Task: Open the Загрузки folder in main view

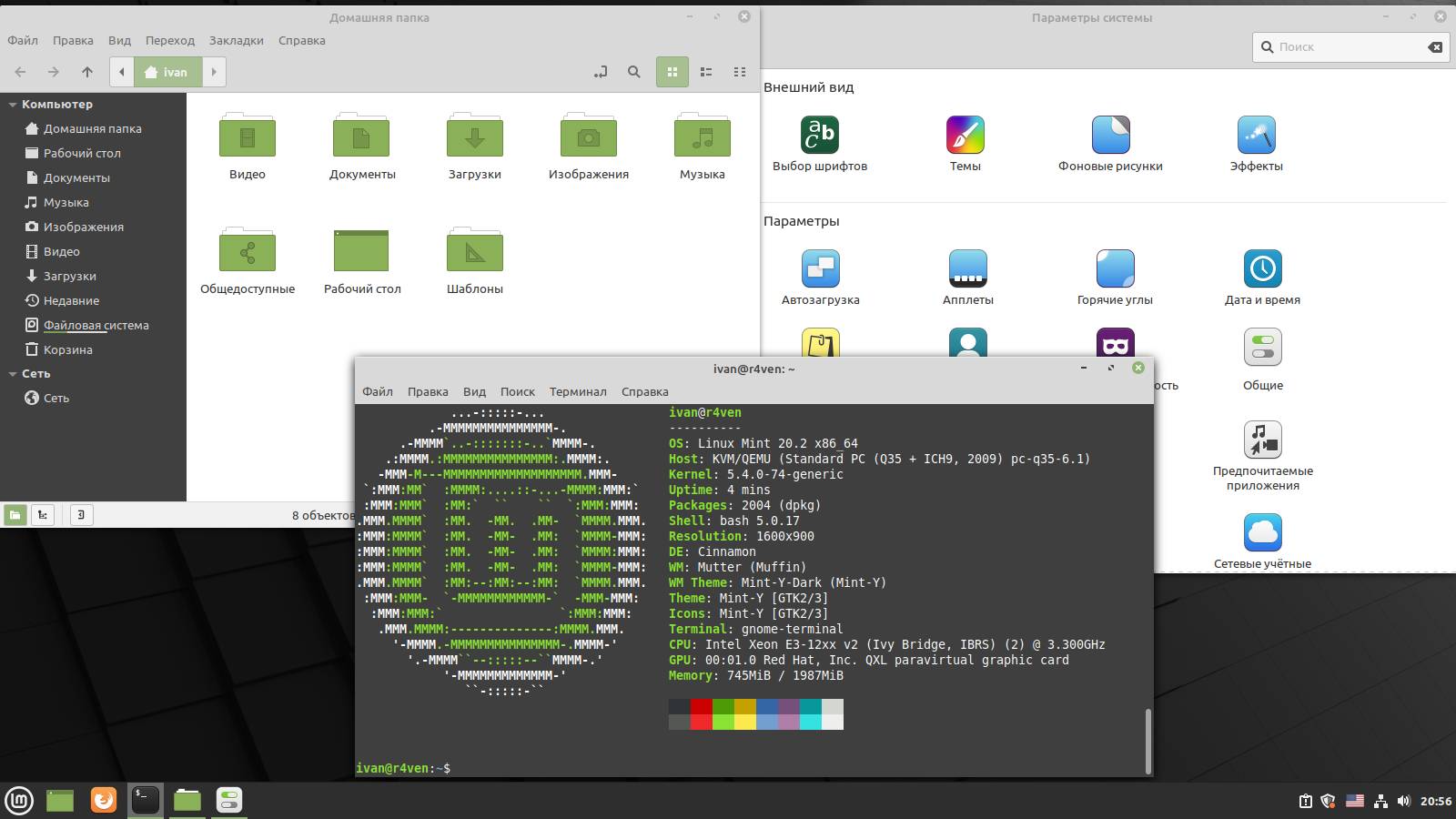Action: 474,137
